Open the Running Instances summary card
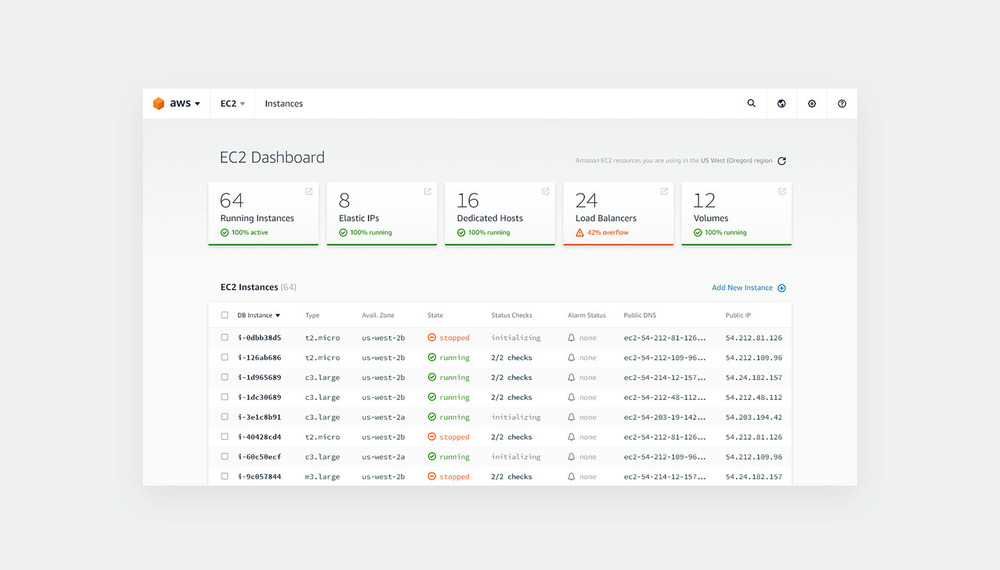The height and width of the screenshot is (570, 1000). (263, 214)
